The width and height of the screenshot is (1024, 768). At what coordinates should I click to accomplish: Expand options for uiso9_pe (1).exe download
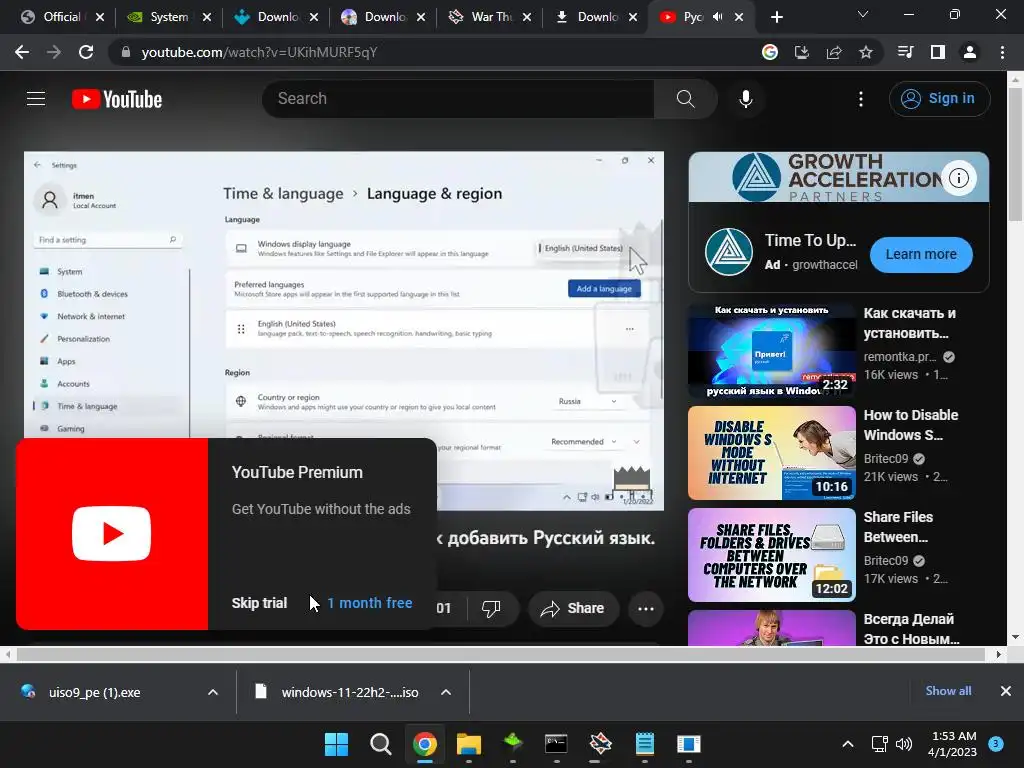click(213, 692)
